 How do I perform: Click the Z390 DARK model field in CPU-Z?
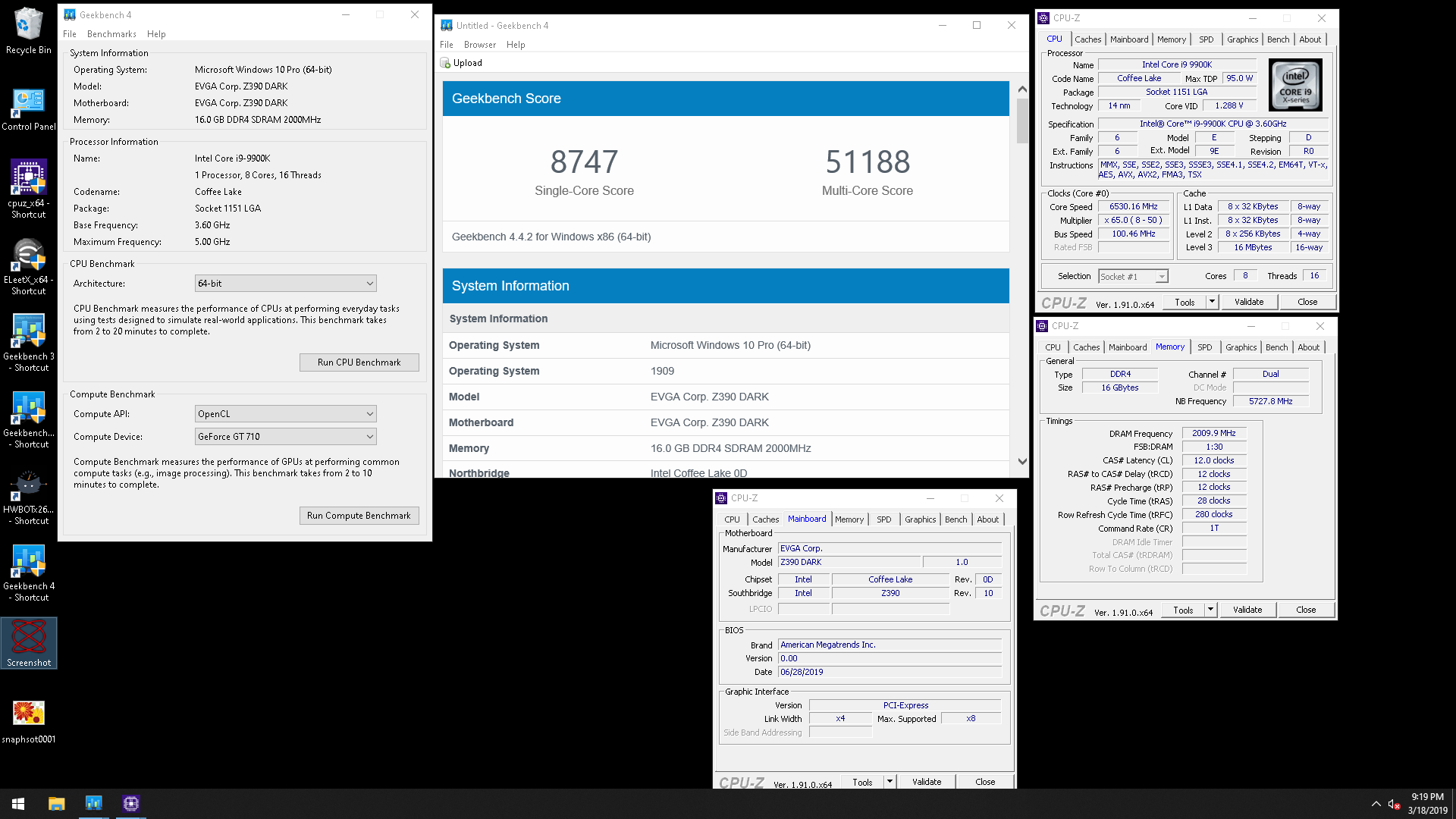tap(849, 562)
